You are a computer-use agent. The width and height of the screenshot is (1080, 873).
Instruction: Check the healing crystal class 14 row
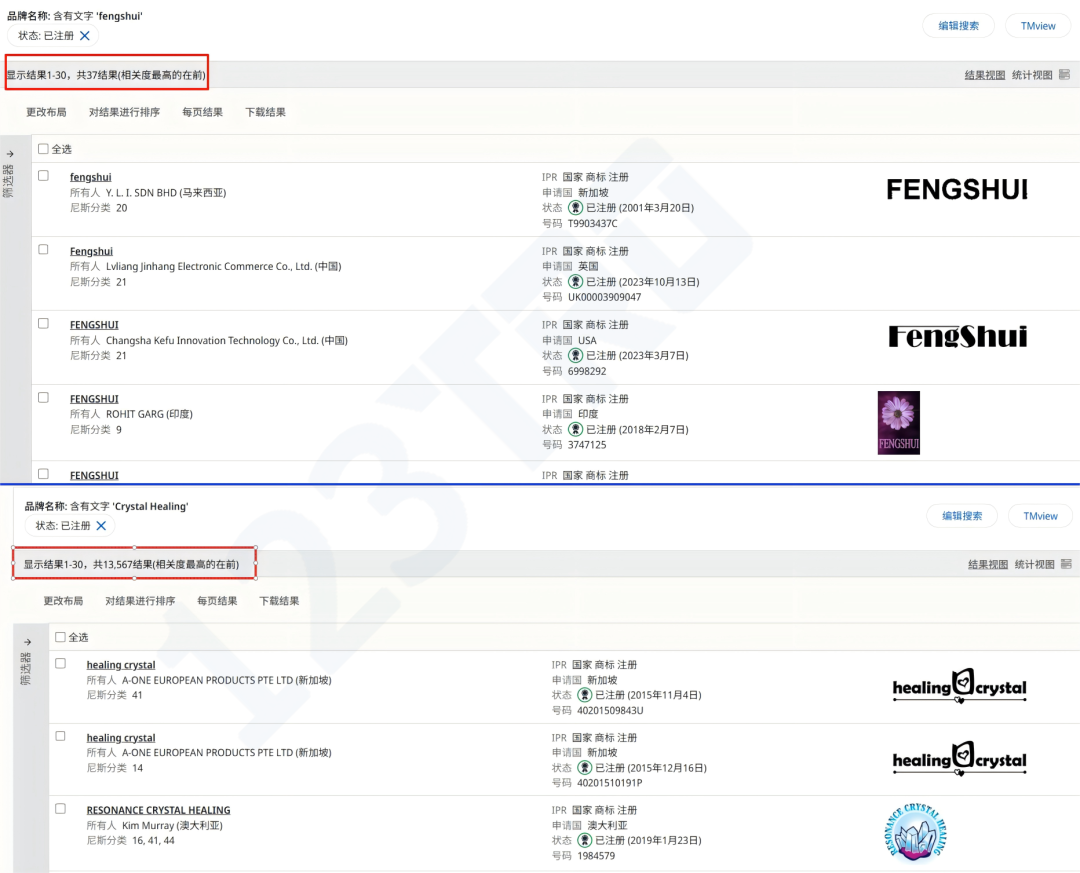click(x=61, y=737)
